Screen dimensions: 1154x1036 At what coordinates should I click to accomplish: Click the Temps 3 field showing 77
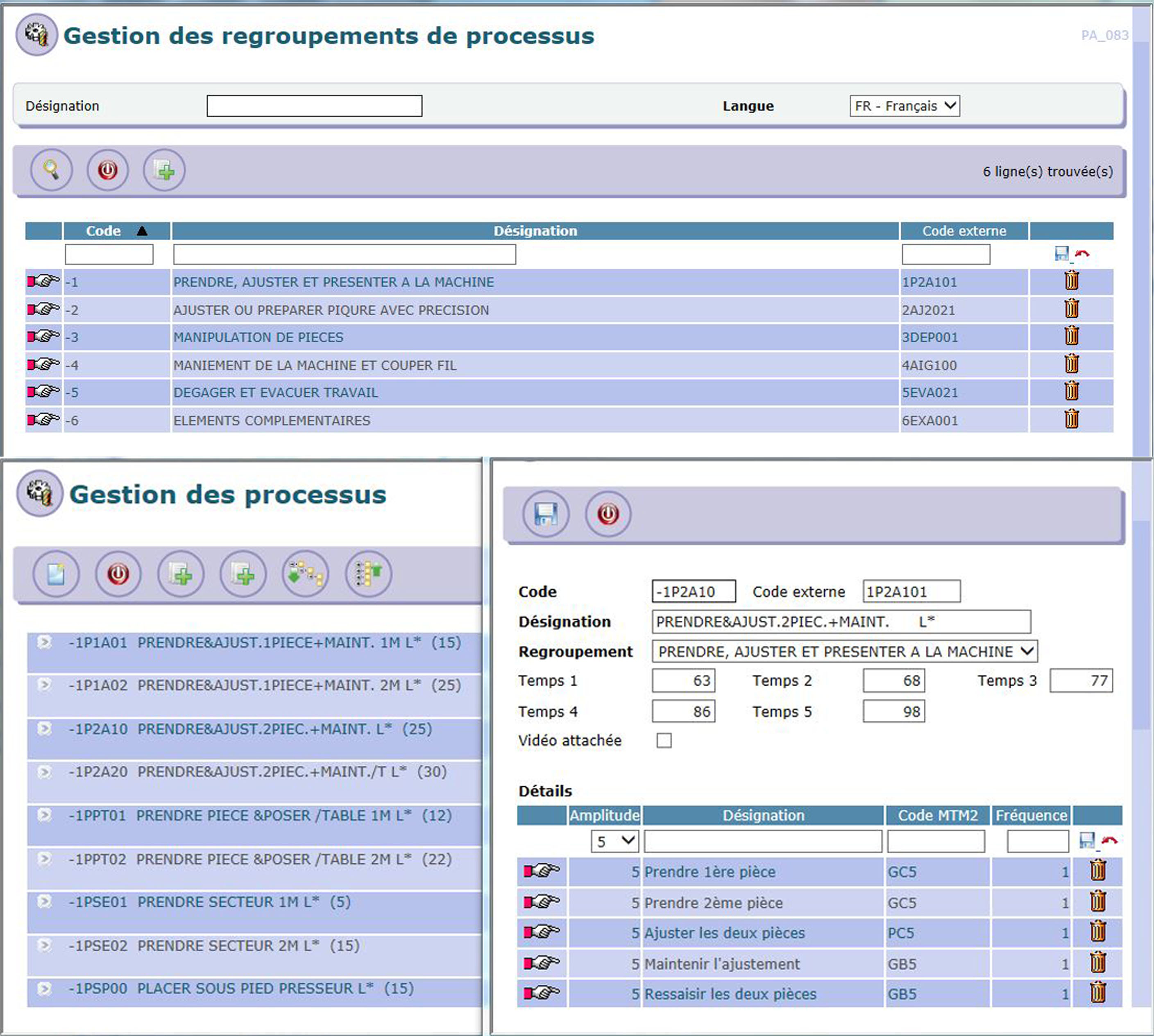(x=1081, y=681)
